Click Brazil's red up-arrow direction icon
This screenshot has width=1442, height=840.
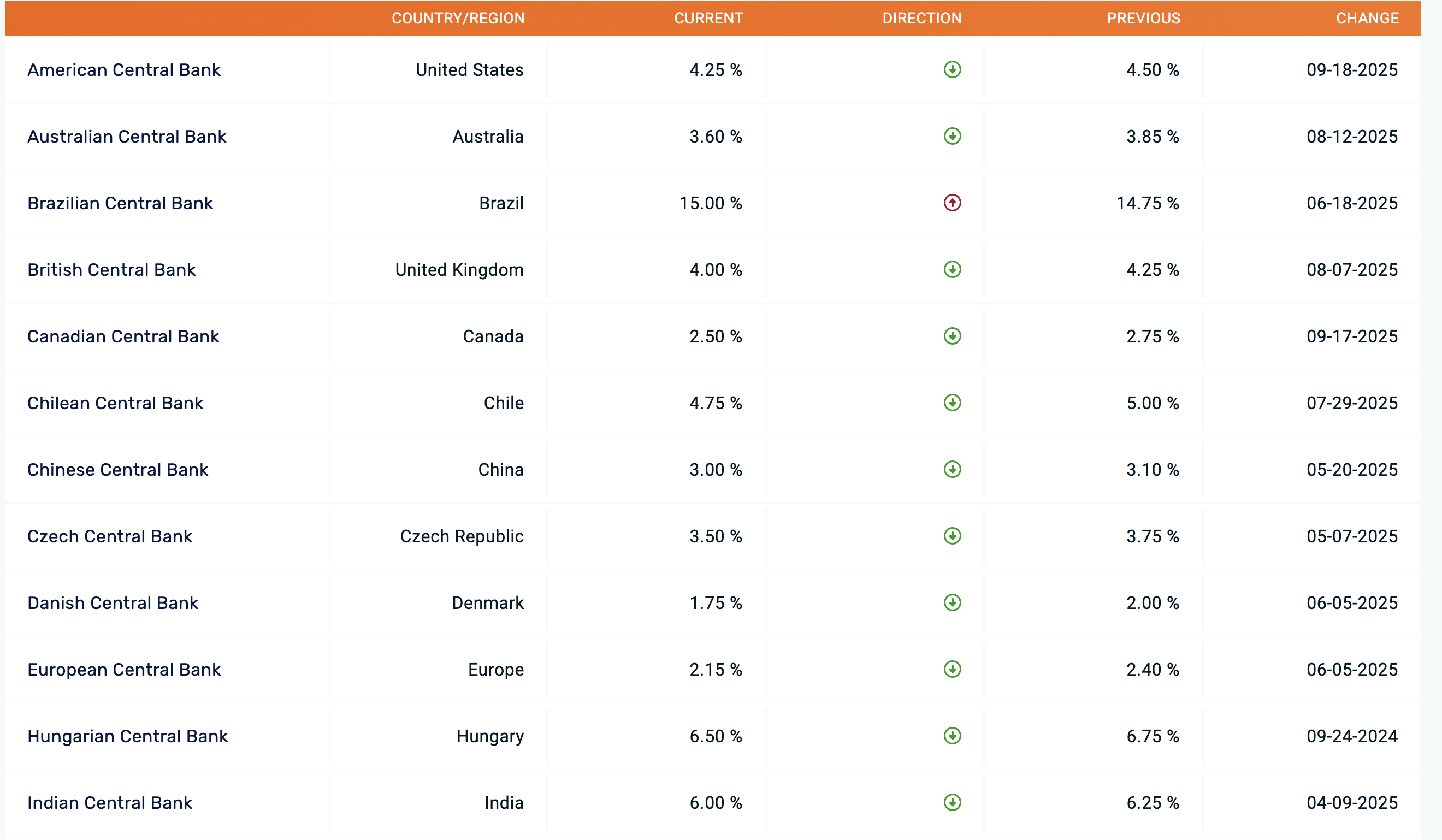click(x=952, y=203)
